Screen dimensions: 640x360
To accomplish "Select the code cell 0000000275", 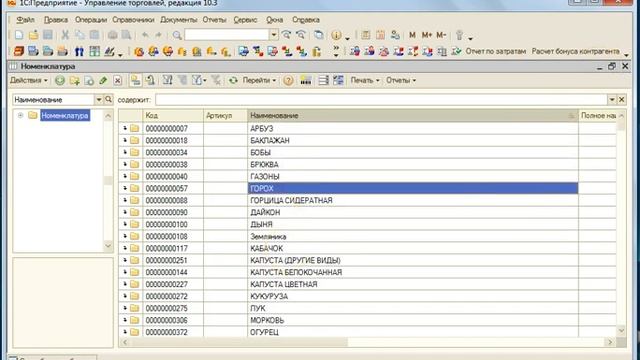I will [173, 308].
